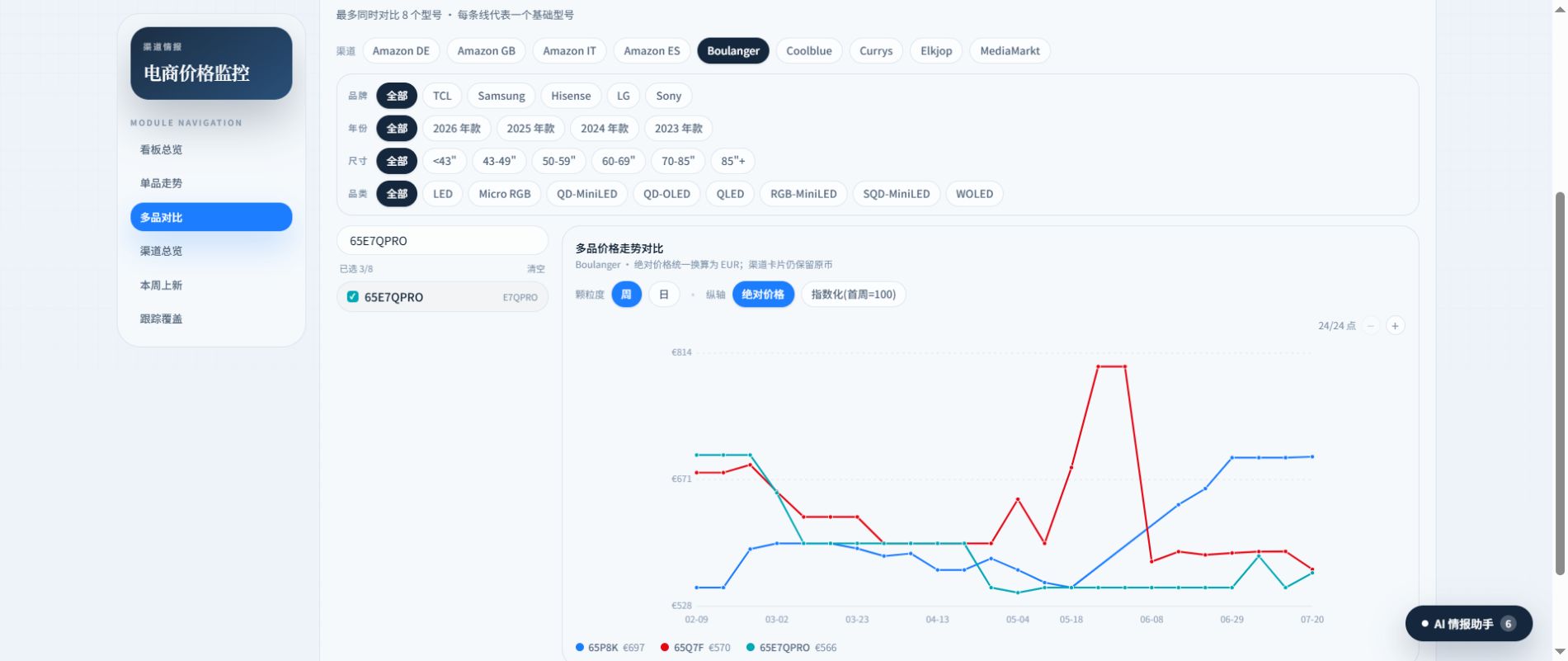Zoom out chart with the minus button
Screen dimensions: 1568x661
click(x=1371, y=326)
